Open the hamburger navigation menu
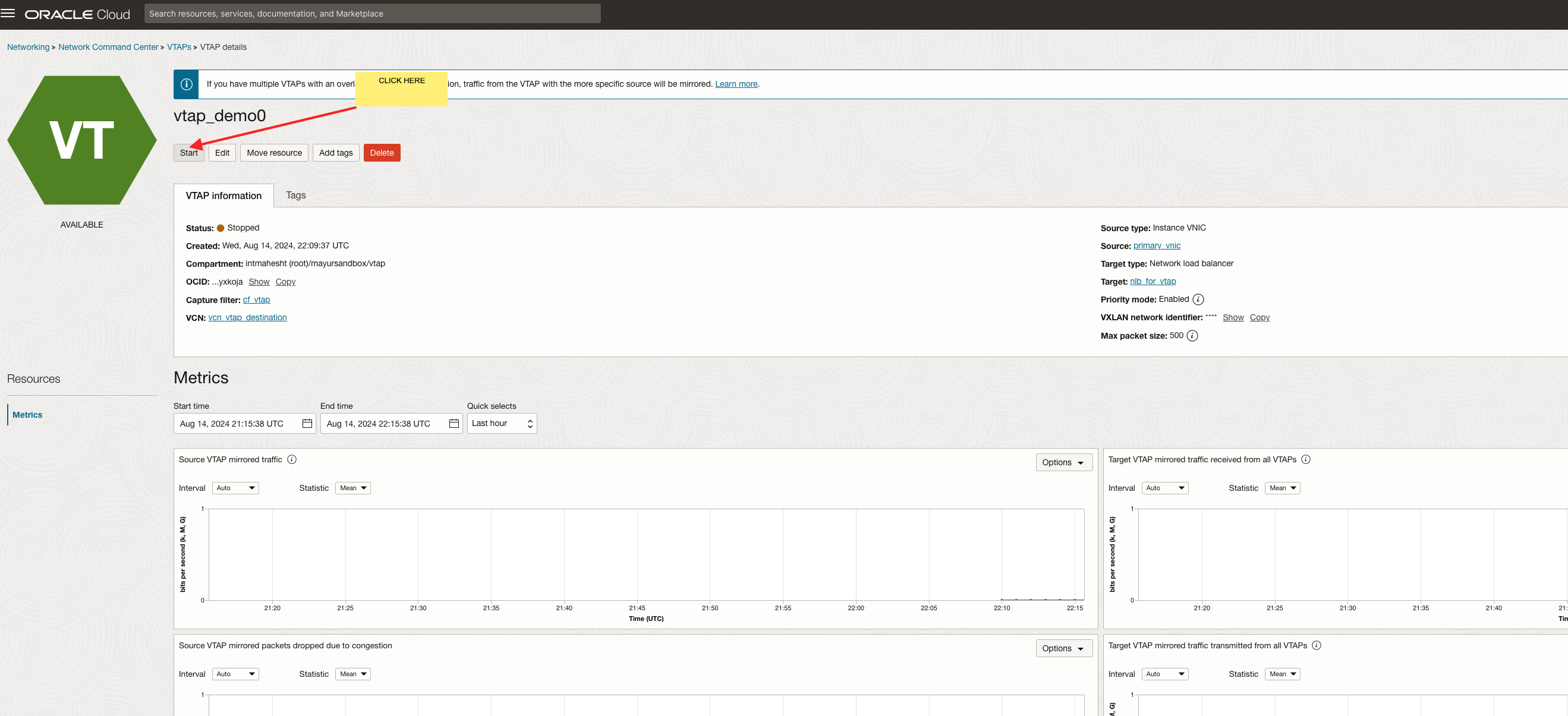This screenshot has width=1568, height=716. [x=8, y=14]
